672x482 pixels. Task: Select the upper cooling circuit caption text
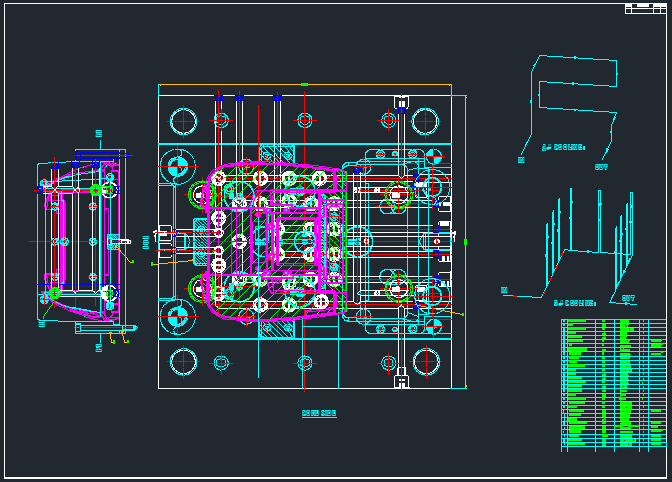(x=563, y=147)
